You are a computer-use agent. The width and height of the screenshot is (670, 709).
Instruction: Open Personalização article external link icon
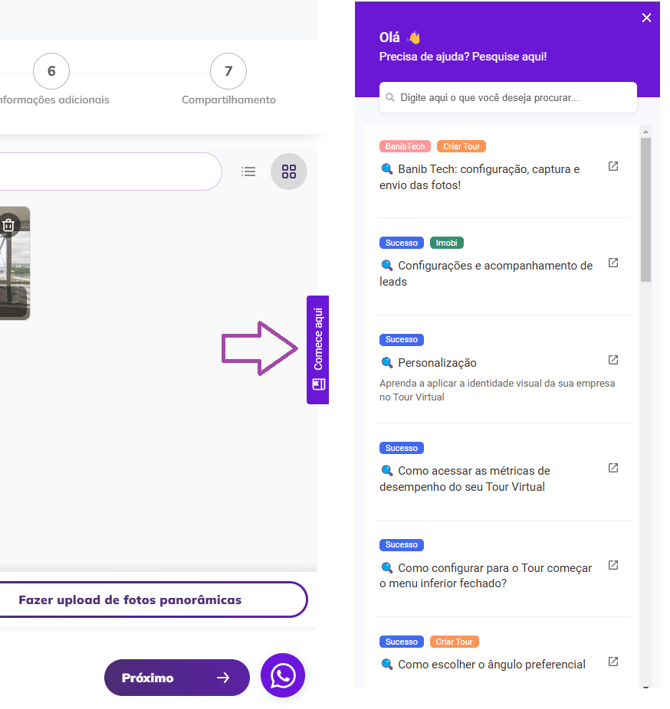click(x=613, y=360)
